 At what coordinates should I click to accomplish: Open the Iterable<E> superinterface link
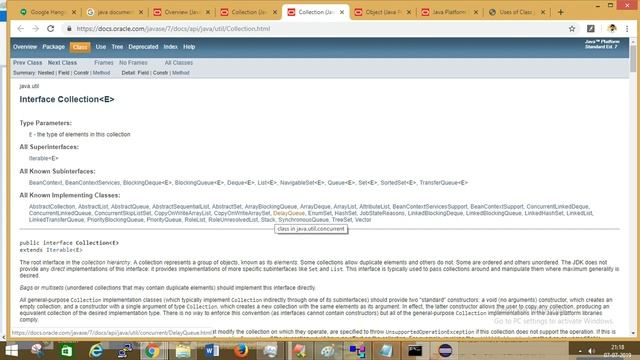[43, 158]
